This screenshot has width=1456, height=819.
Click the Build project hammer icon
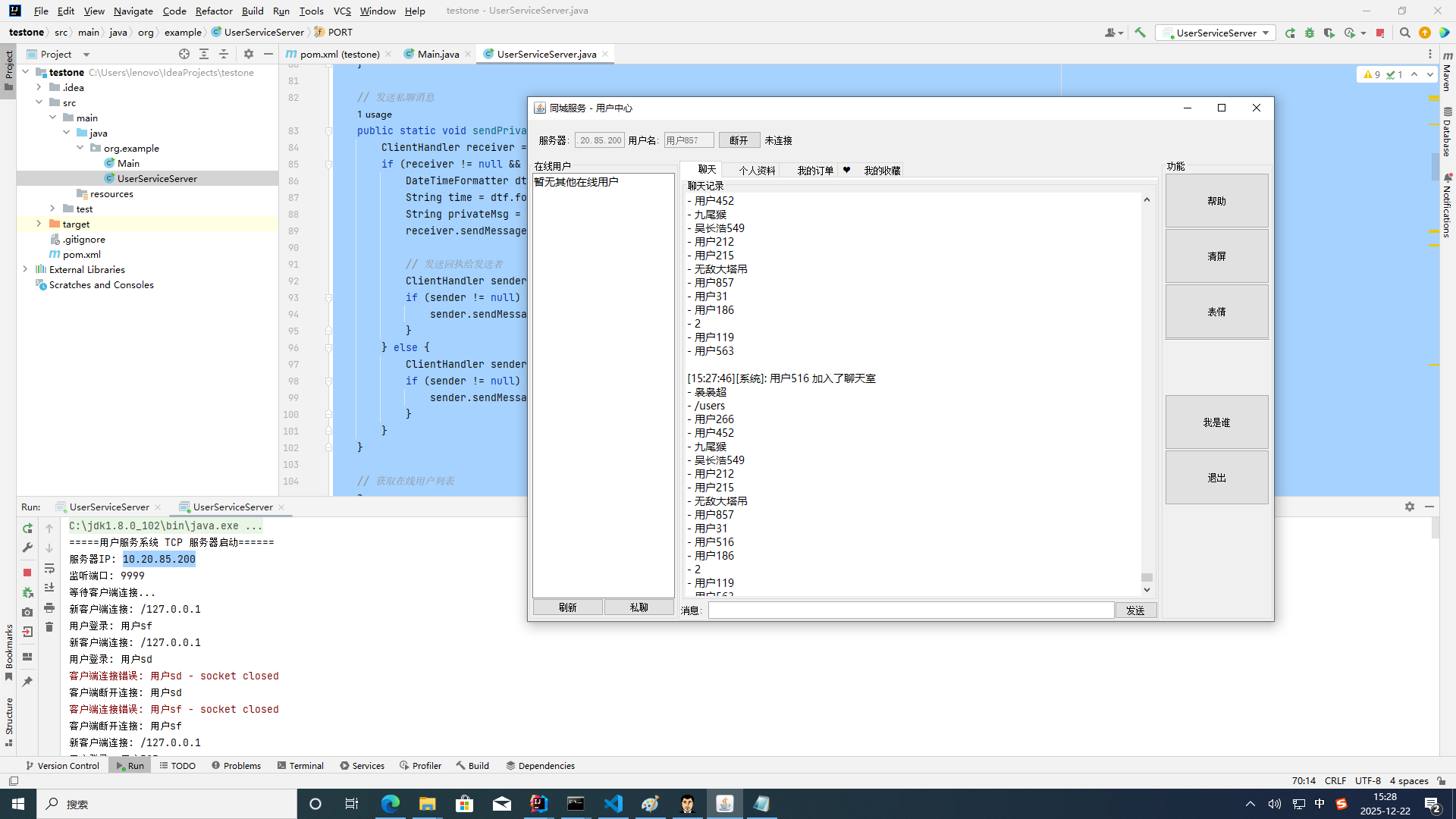[x=1140, y=33]
